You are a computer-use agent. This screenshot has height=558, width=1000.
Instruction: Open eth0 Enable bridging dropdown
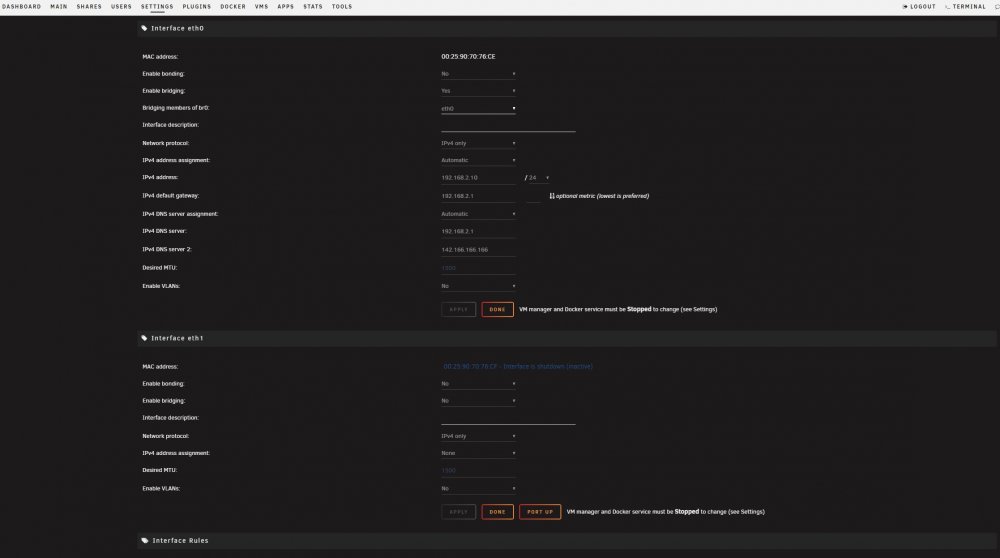point(478,91)
